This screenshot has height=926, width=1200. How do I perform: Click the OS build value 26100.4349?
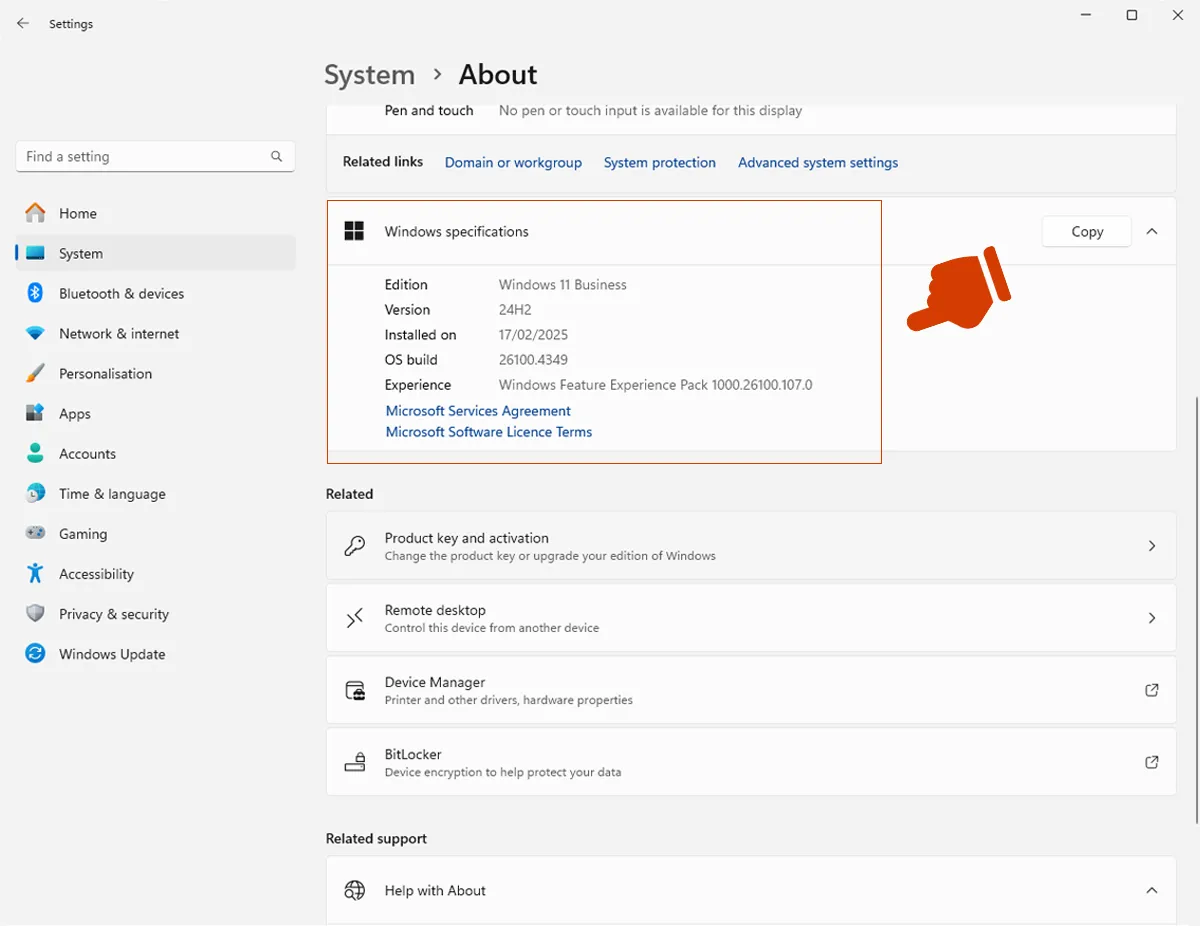[533, 360]
